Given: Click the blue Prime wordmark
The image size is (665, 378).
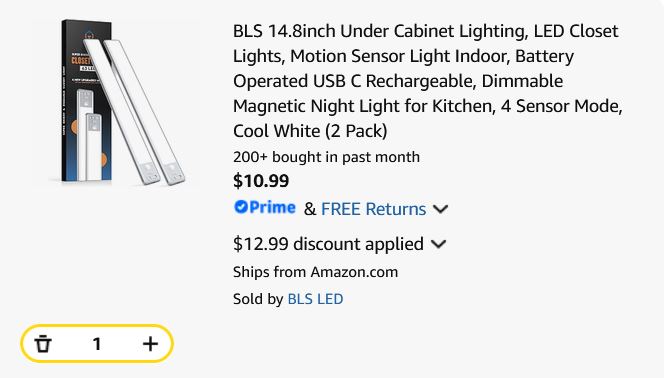Looking at the screenshot, I should [272, 207].
